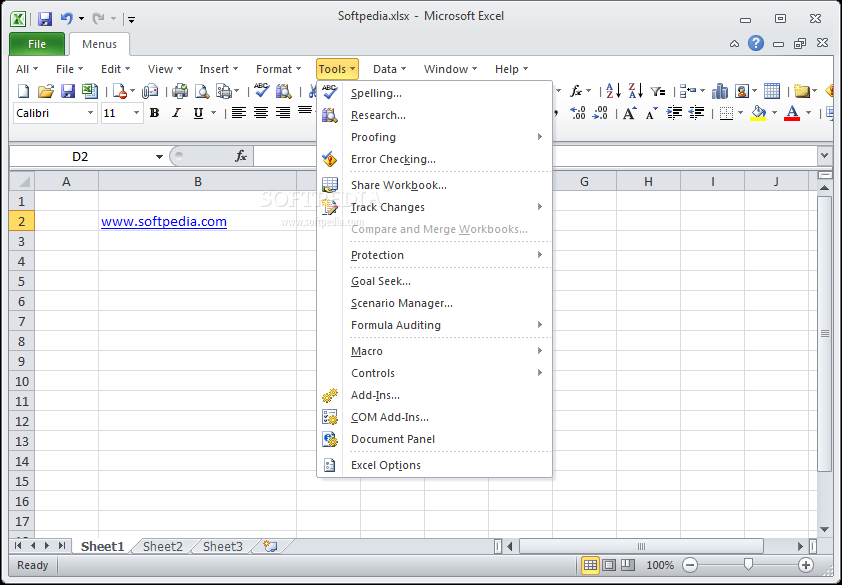The image size is (842, 585).
Task: Click the zoom slider handle
Action: (x=747, y=565)
